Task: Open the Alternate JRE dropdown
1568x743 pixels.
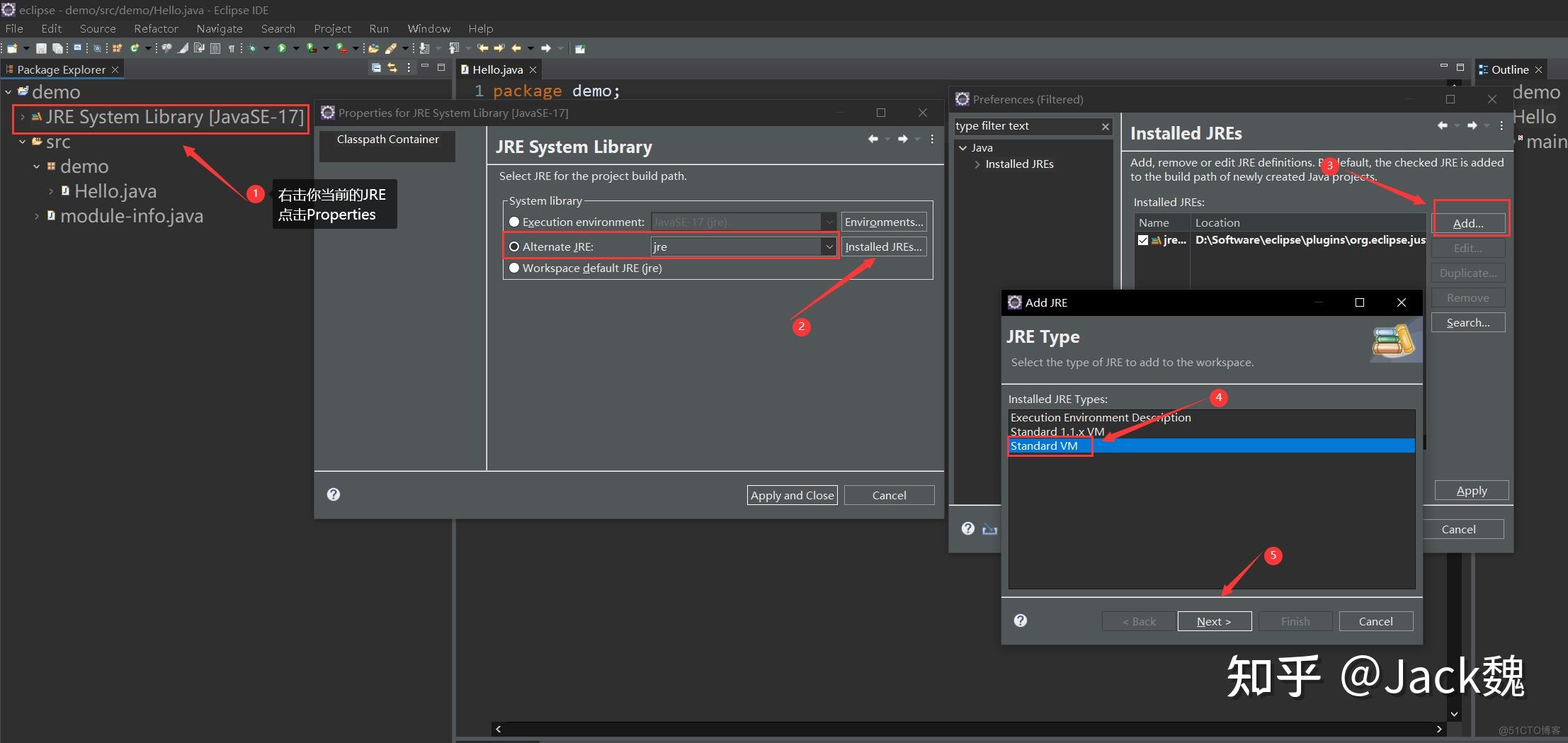Action: 829,246
